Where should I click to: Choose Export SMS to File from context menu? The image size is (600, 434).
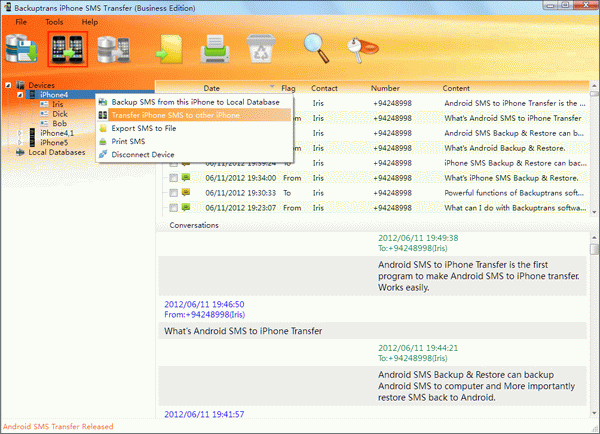[x=194, y=128]
